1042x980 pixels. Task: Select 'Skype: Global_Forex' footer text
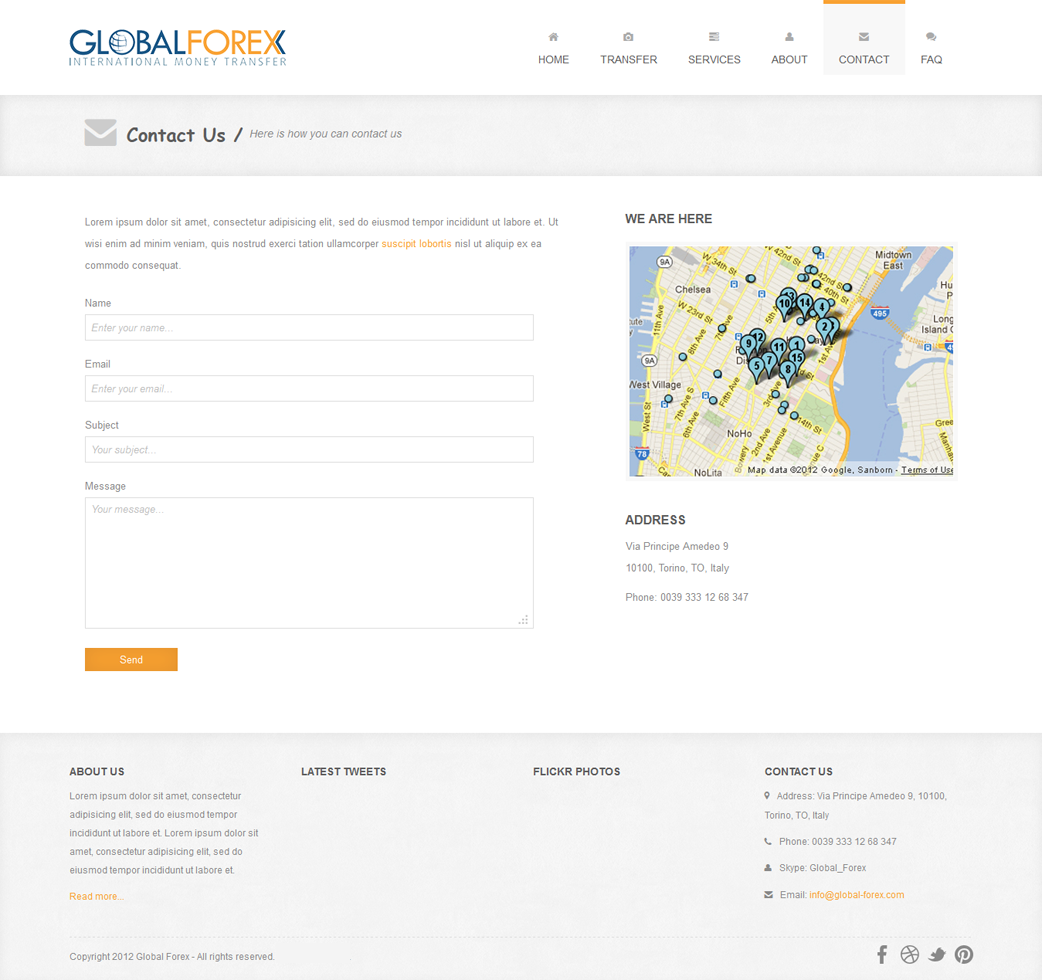(x=822, y=868)
